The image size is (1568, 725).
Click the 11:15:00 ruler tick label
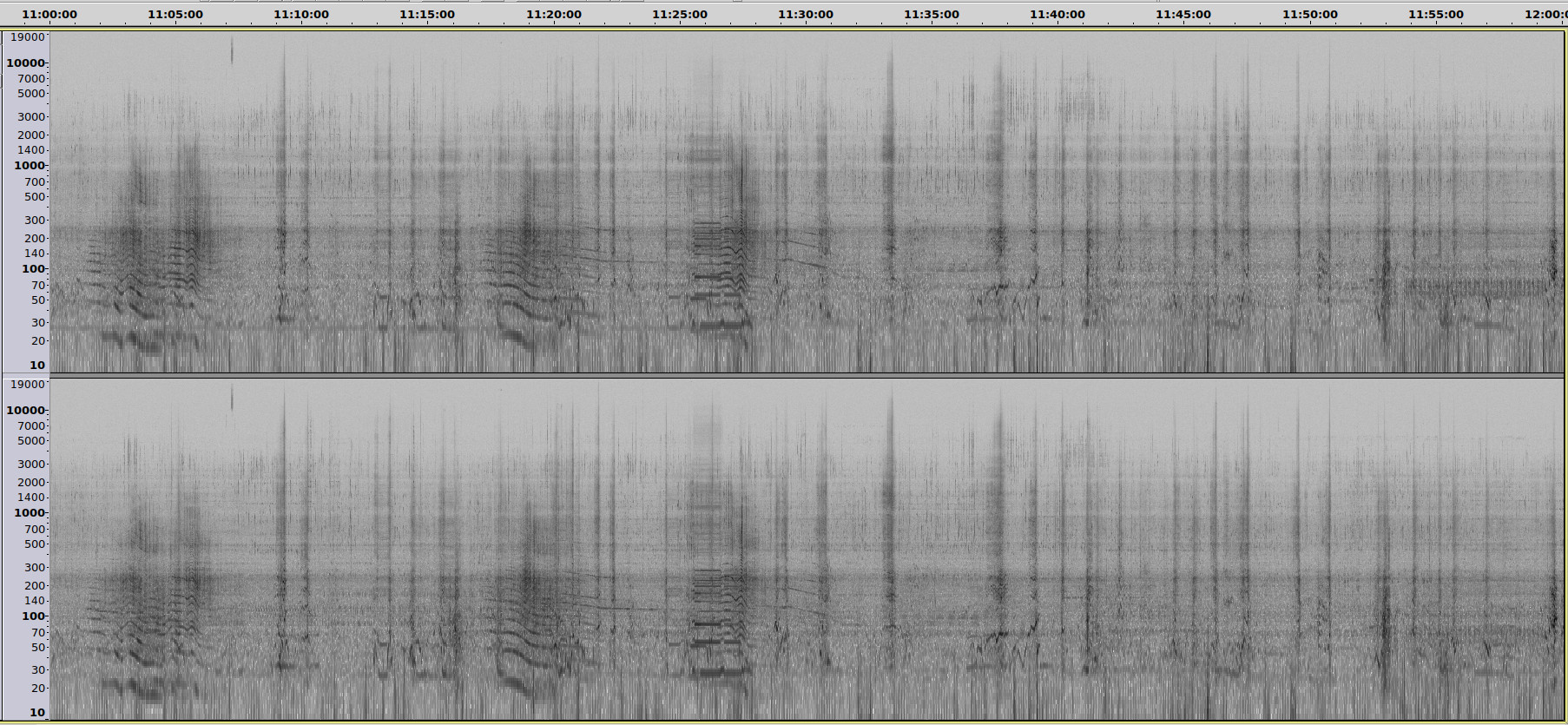click(x=426, y=15)
